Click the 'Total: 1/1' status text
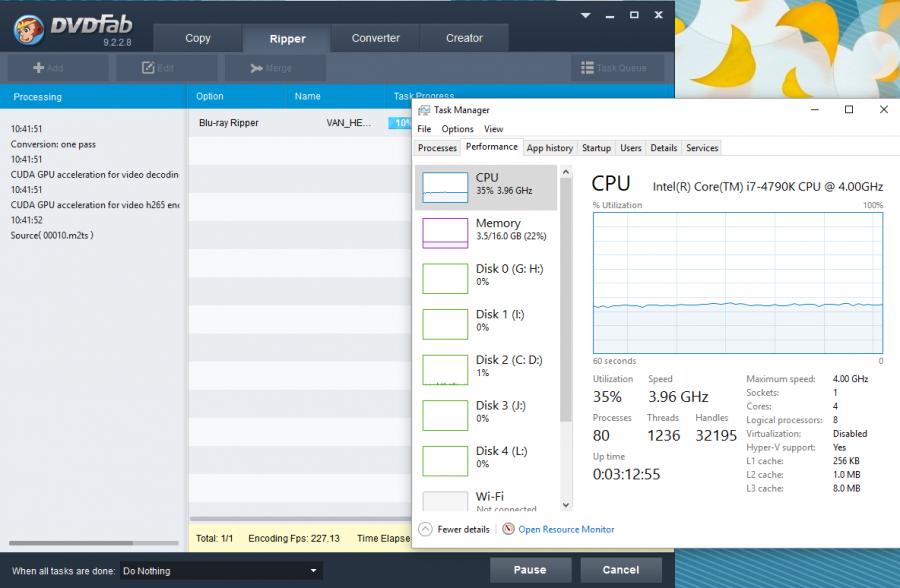The width and height of the screenshot is (900, 588). tap(215, 538)
